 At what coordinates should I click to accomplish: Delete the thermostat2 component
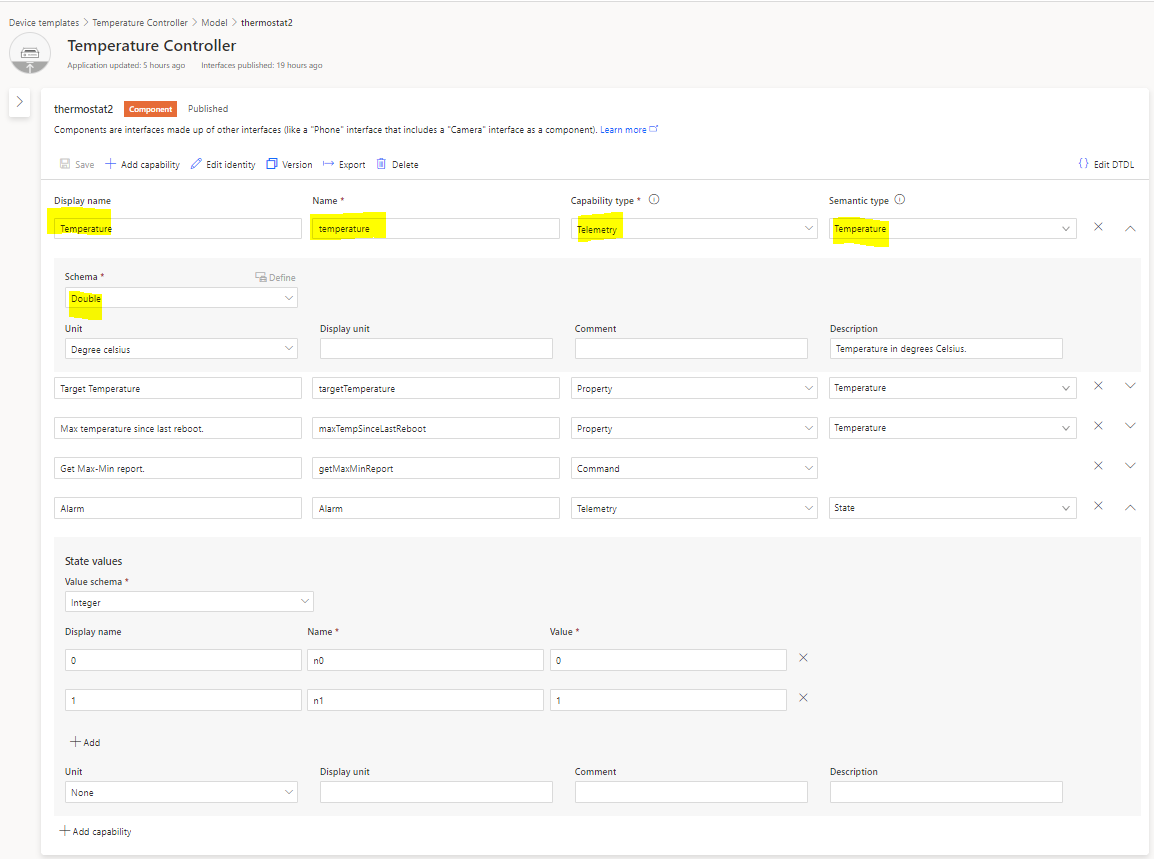pyautogui.click(x=397, y=164)
